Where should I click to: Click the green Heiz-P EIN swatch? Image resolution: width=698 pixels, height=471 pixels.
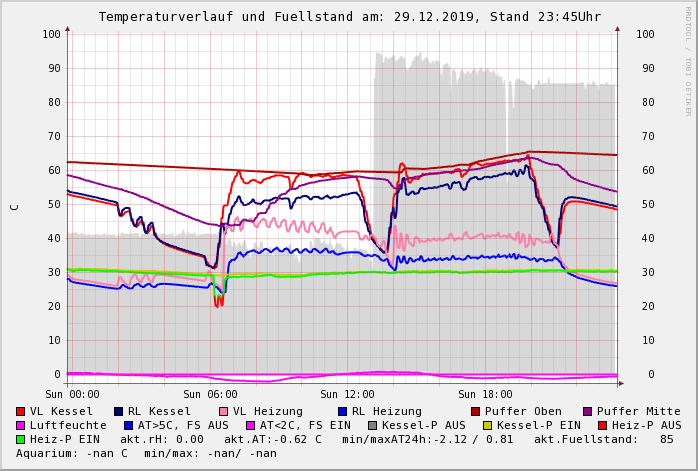click(21, 439)
